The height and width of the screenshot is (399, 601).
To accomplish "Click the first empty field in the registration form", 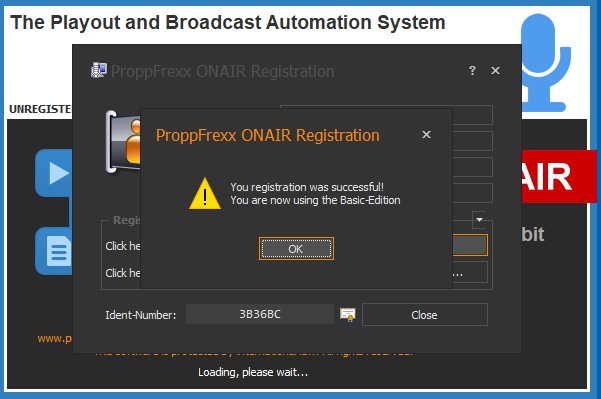I will [x=473, y=115].
